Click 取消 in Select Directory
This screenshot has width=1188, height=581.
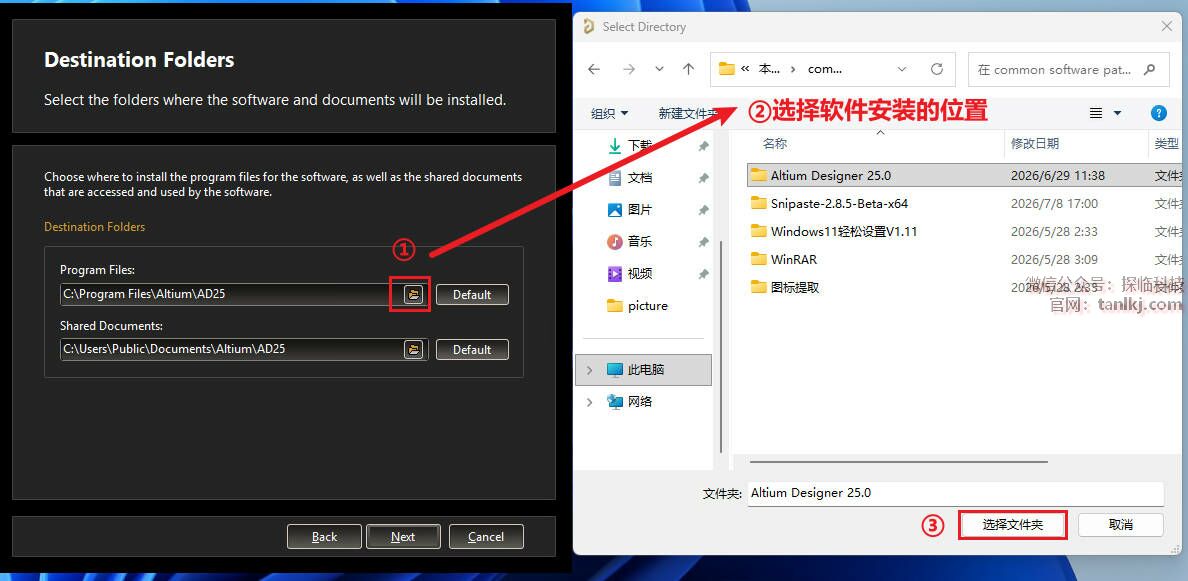[x=1121, y=525]
